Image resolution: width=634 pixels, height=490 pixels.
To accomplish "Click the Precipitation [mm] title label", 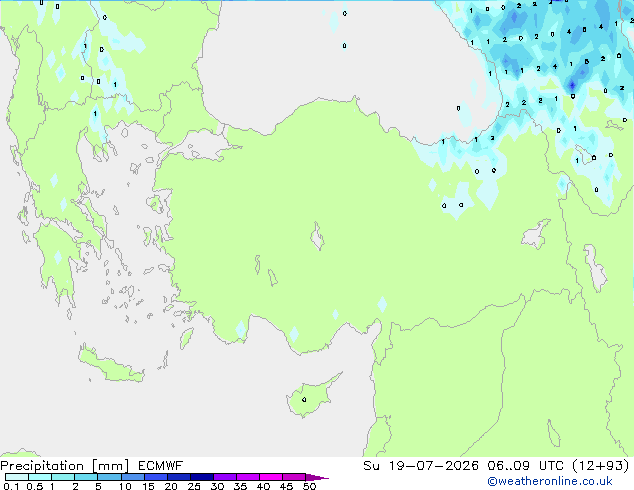I will (65, 466).
